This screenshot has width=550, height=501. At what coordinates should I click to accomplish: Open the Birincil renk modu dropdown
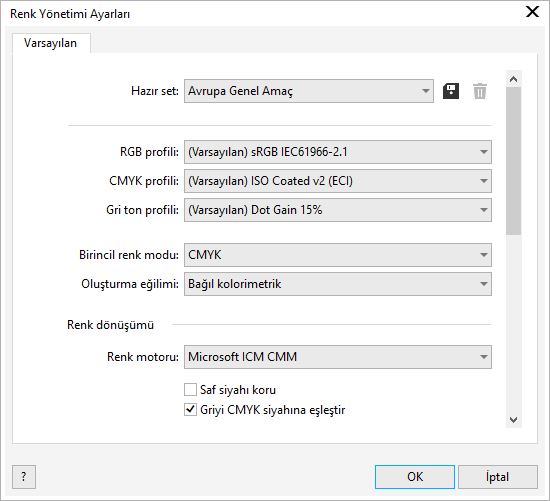coord(338,255)
